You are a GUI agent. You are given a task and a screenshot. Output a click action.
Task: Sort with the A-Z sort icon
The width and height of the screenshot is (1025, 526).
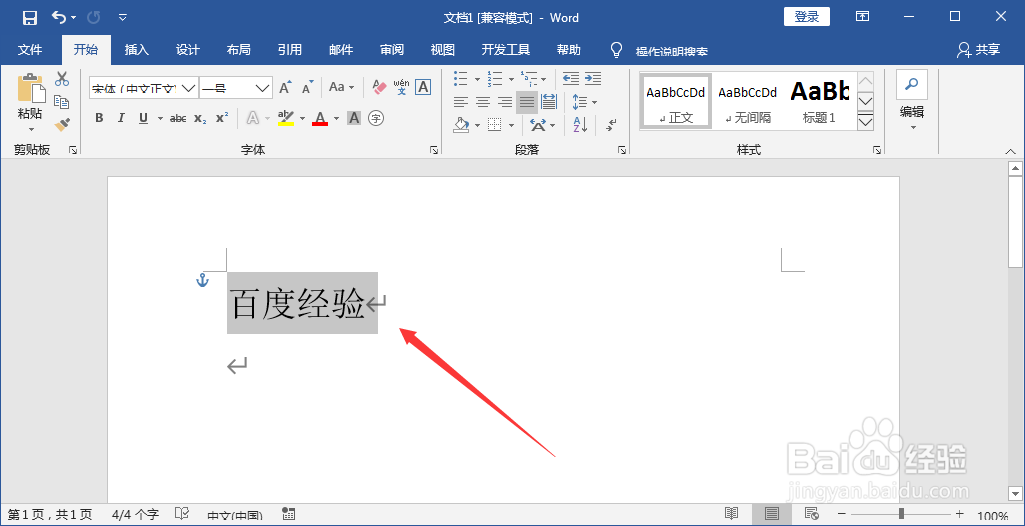(x=580, y=124)
